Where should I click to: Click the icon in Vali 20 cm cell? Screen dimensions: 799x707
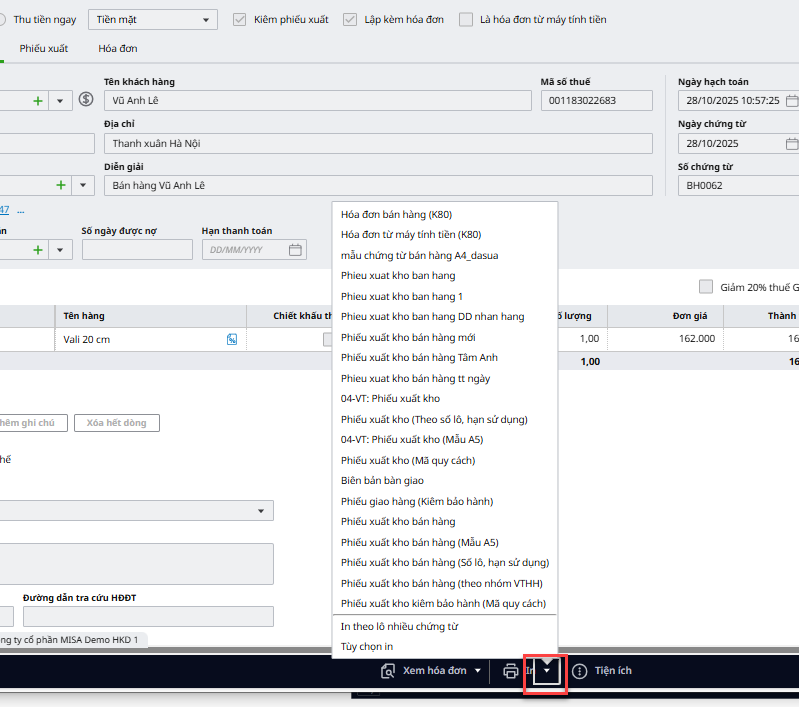pos(232,339)
